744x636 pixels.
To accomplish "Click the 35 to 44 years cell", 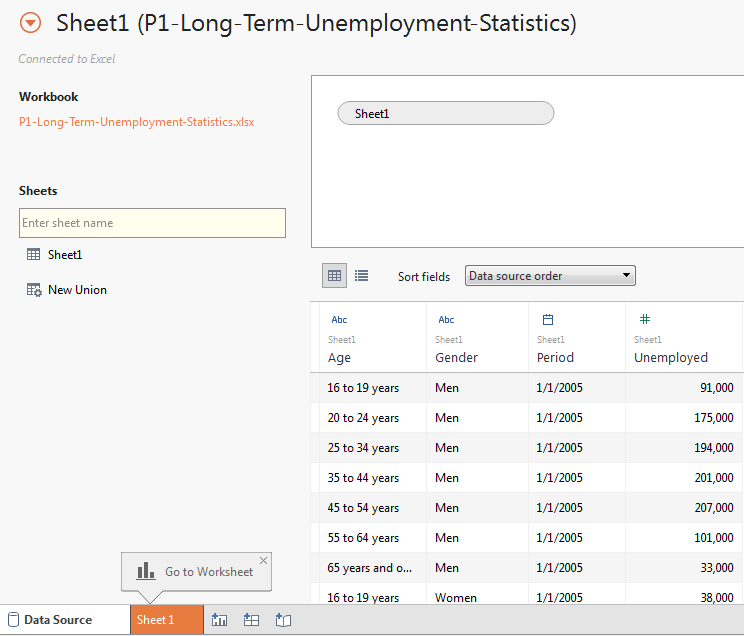I will coord(373,477).
